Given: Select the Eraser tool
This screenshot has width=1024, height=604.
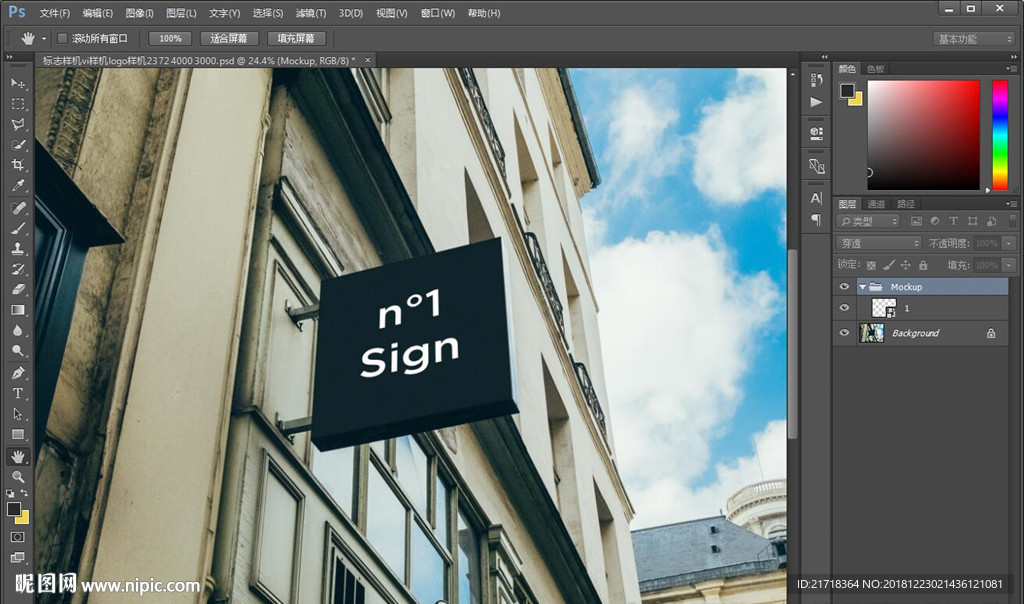Looking at the screenshot, I should point(18,289).
